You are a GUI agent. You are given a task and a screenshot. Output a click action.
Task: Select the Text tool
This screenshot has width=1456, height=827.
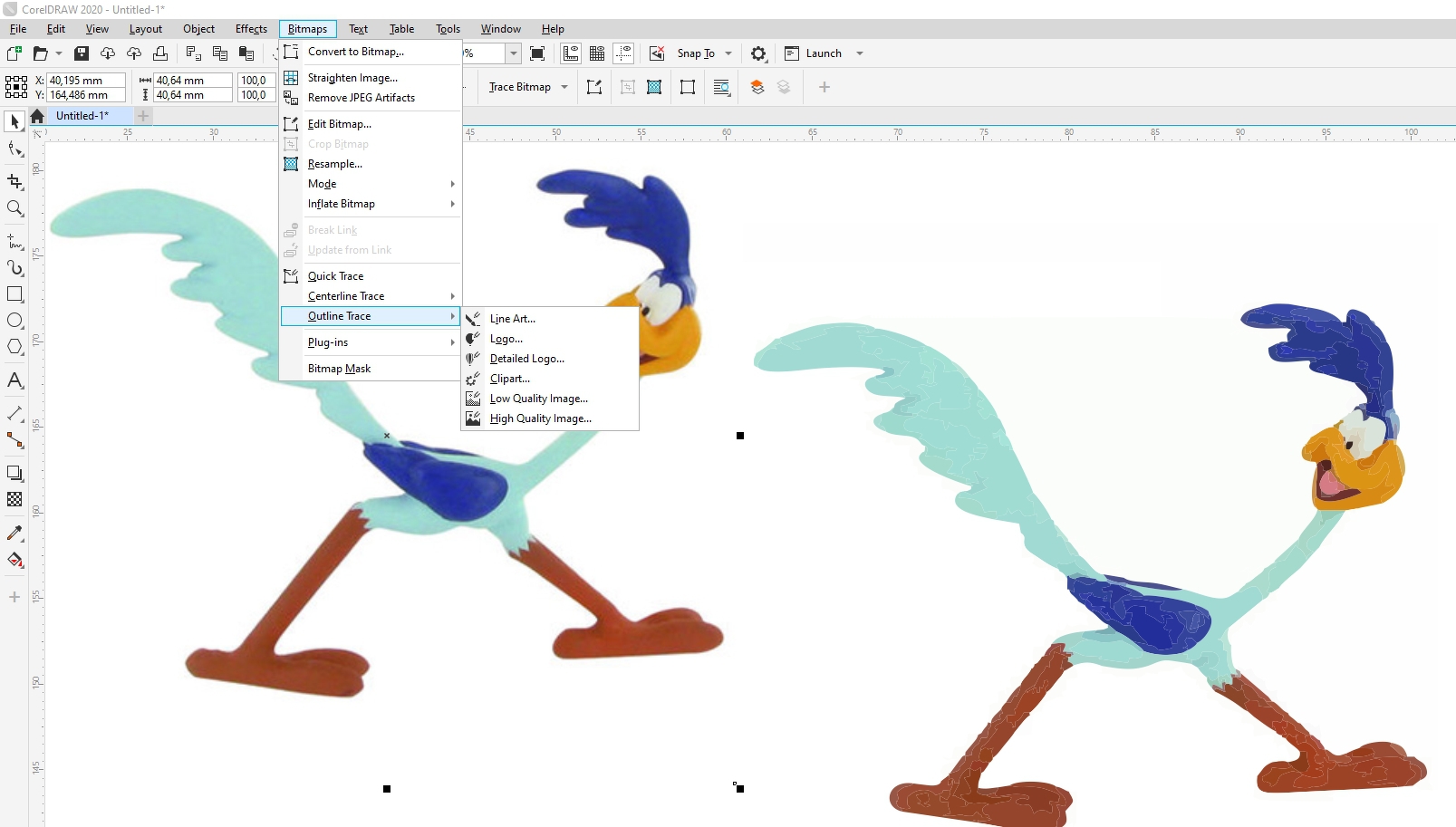tap(14, 380)
